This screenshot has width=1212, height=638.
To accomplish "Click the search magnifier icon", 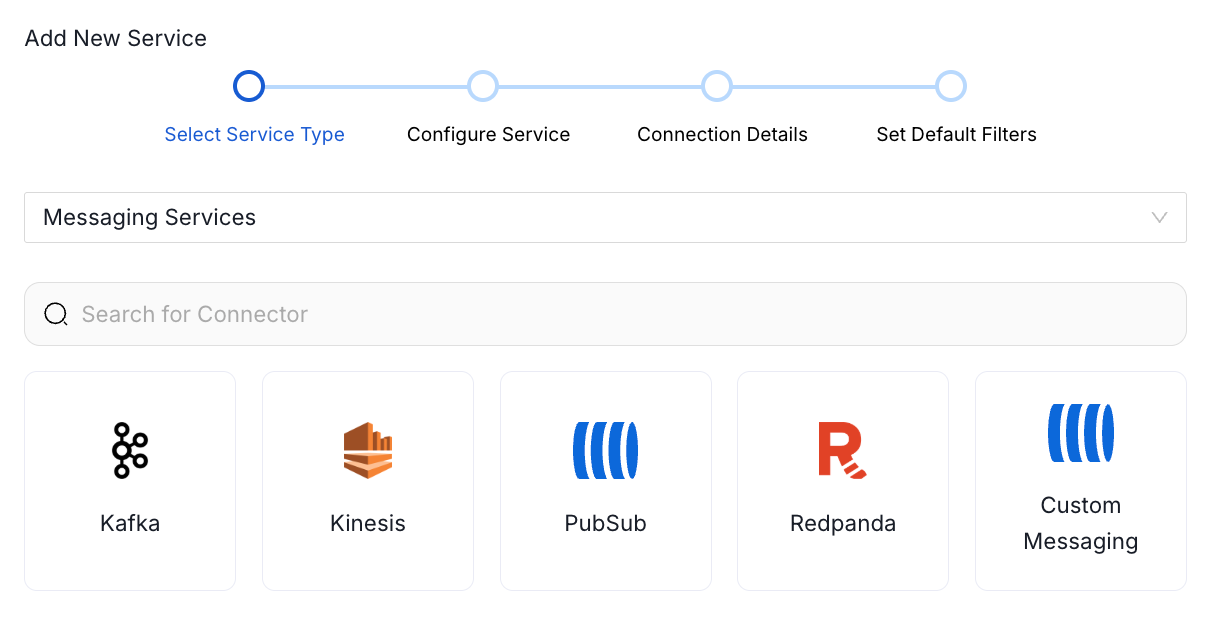I will click(x=56, y=314).
